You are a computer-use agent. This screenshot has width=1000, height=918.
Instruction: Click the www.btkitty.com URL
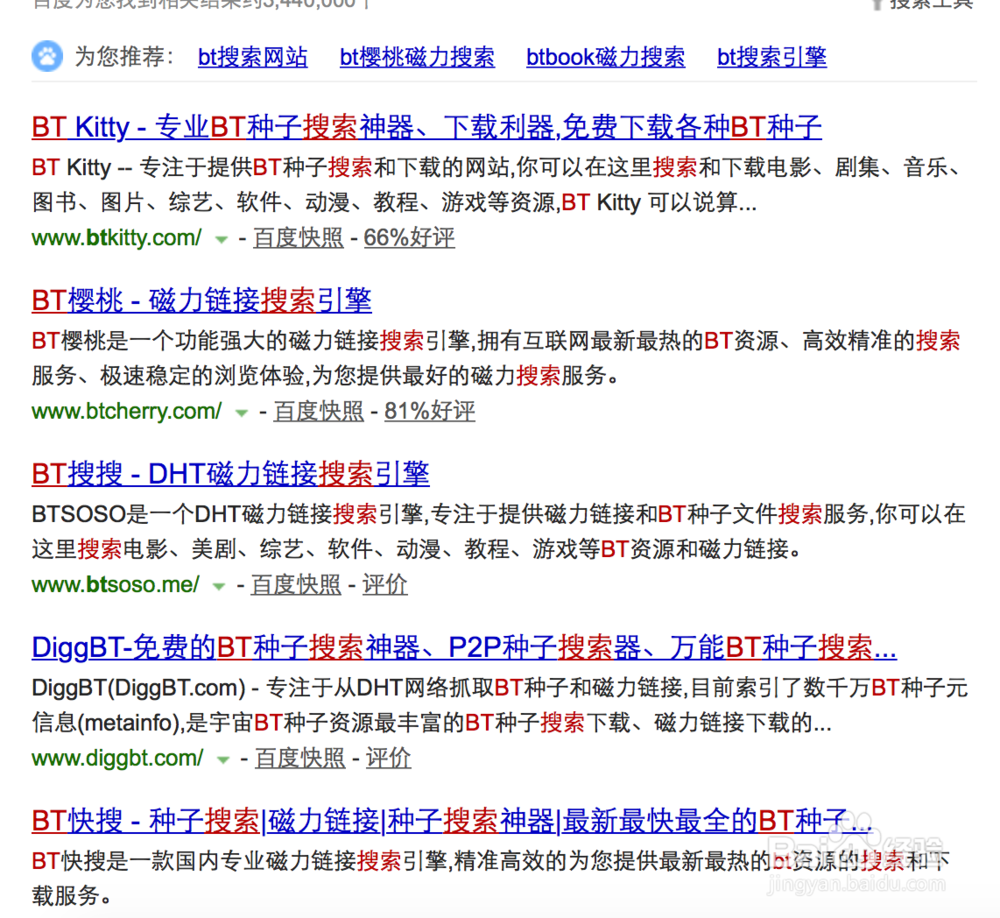click(x=117, y=238)
